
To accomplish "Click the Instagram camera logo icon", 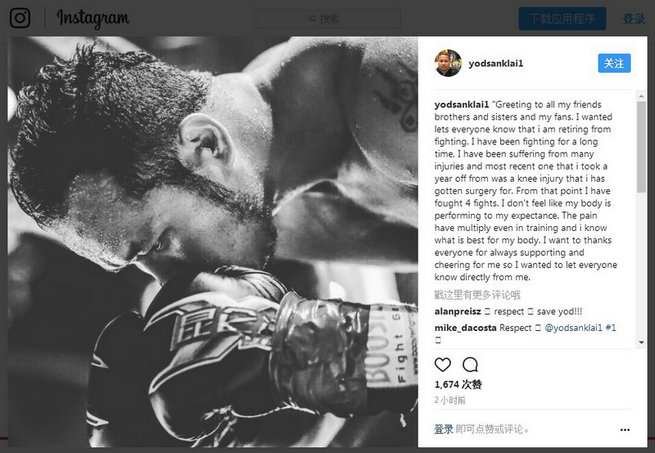I will tap(20, 18).
